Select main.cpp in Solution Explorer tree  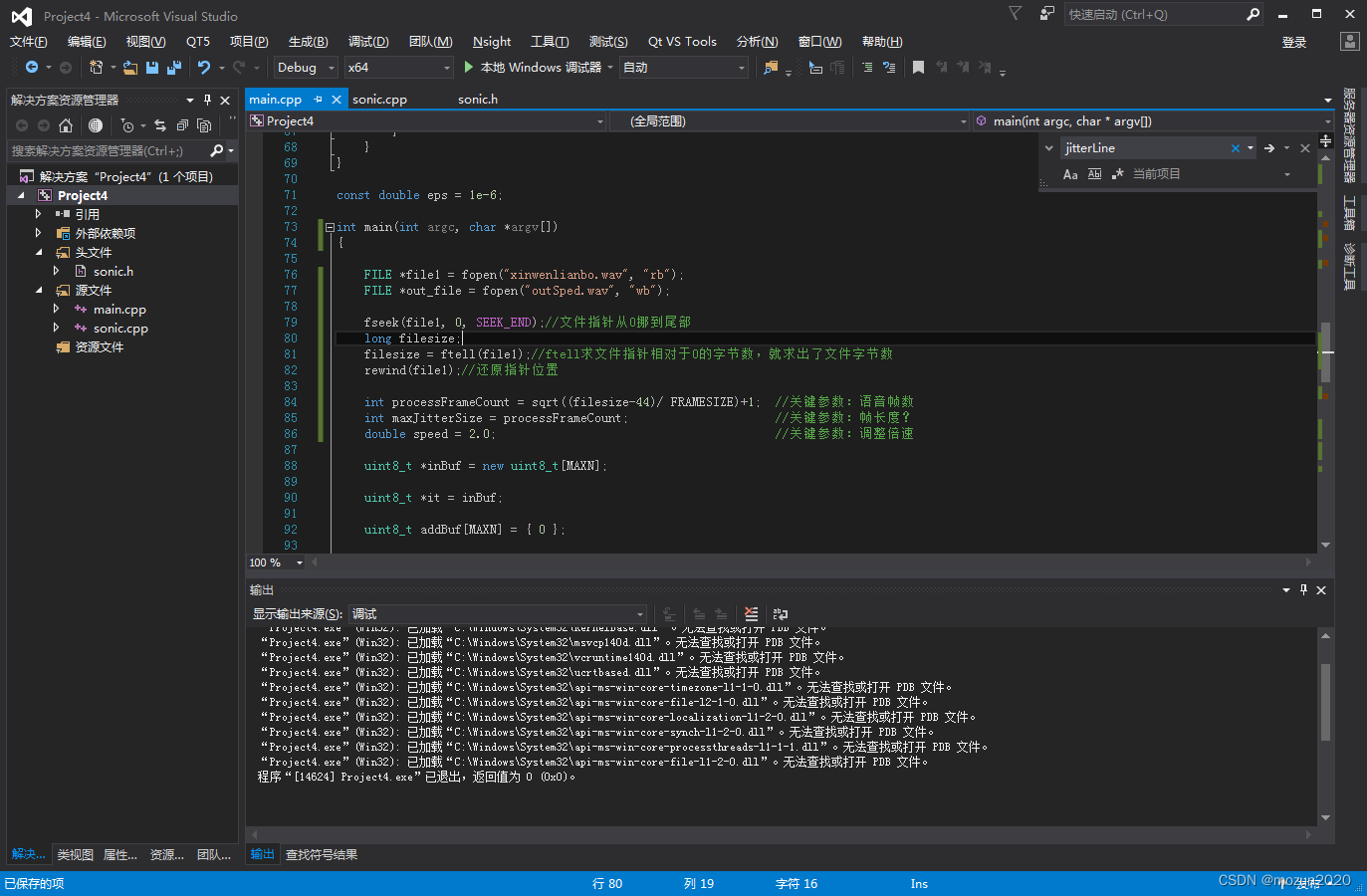click(118, 310)
